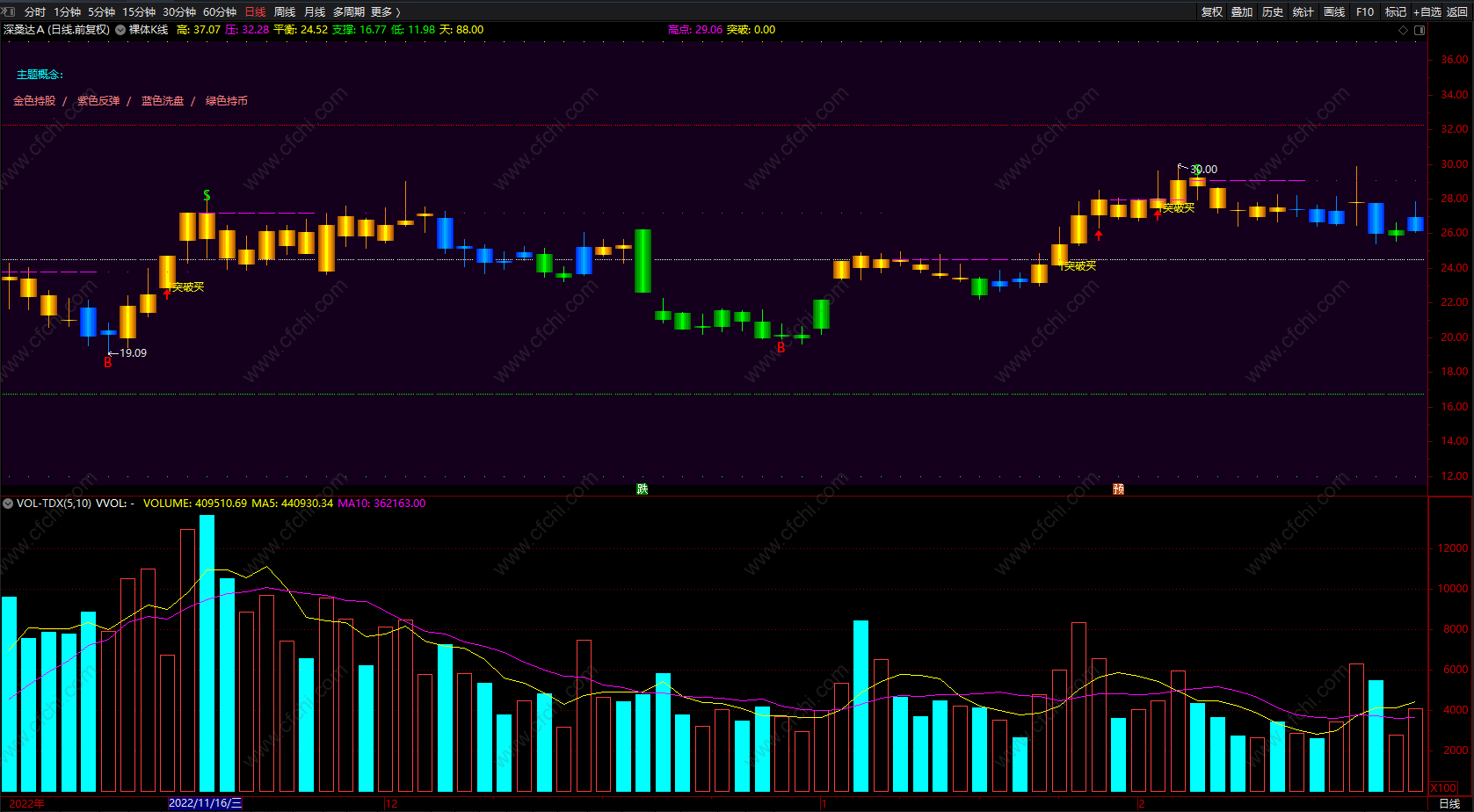This screenshot has height=812, width=1474.
Task: Select the 60分钟 period tab
Action: pos(220,11)
